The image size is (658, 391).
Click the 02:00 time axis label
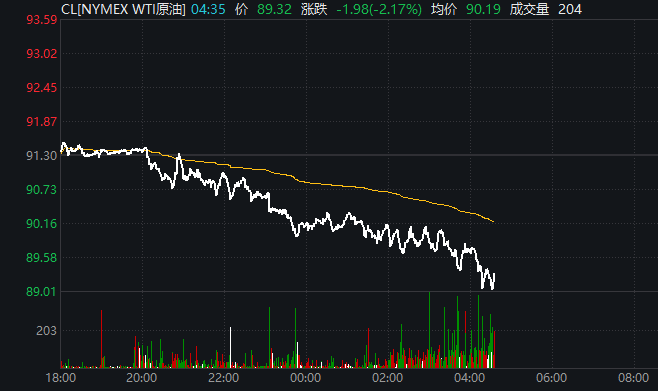pyautogui.click(x=387, y=378)
